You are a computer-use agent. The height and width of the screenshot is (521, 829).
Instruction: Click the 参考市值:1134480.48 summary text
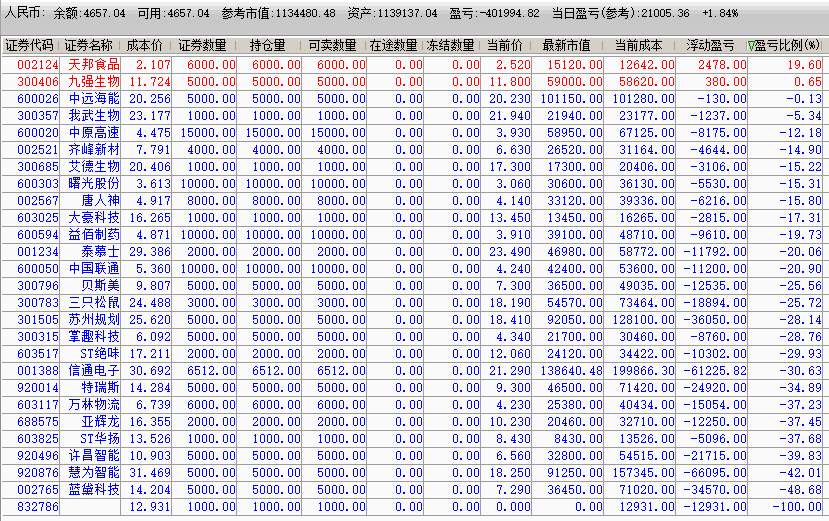point(279,13)
